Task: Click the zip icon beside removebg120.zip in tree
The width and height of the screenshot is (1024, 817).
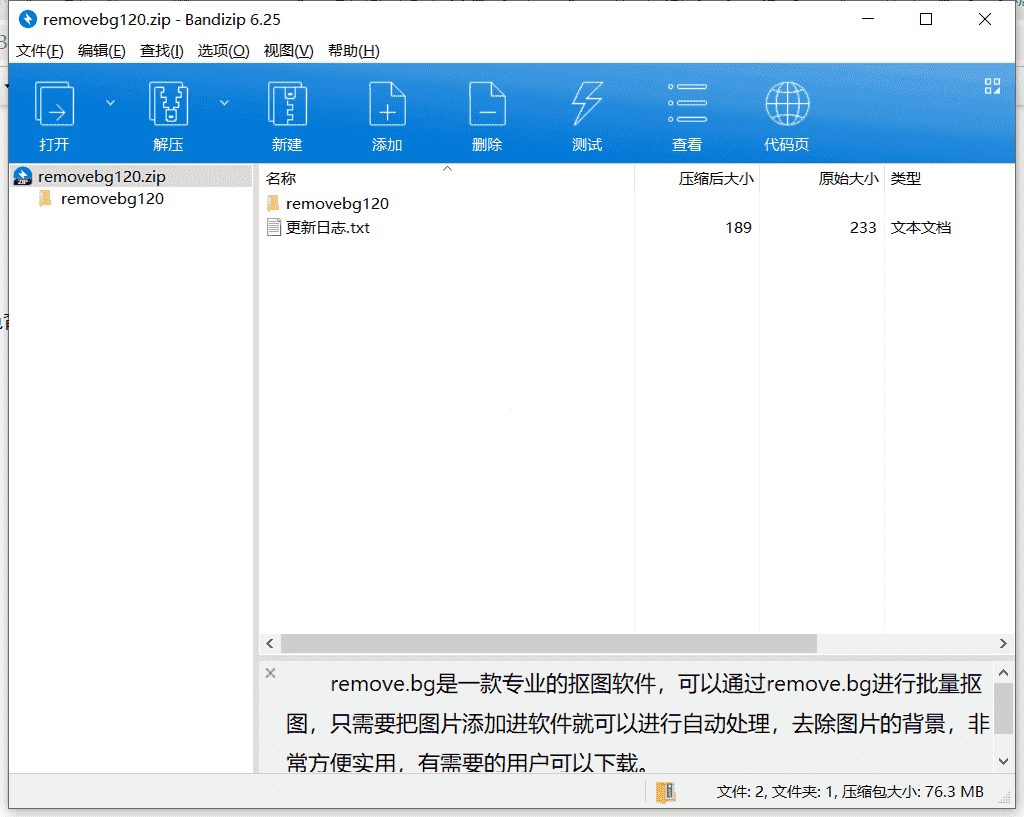Action: click(x=23, y=176)
